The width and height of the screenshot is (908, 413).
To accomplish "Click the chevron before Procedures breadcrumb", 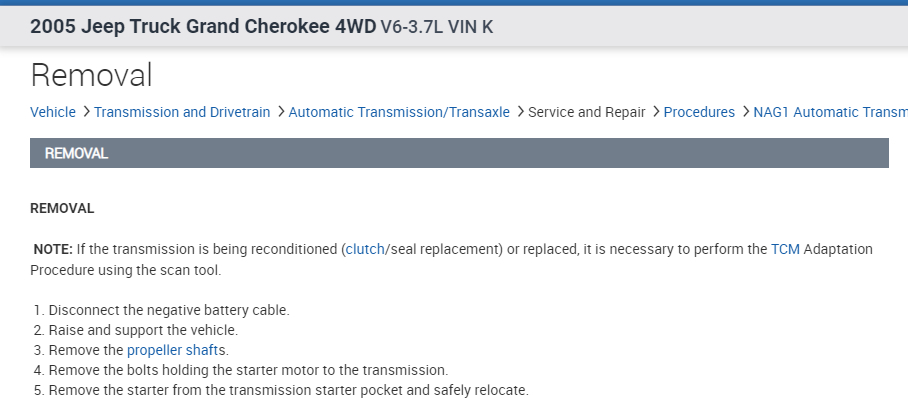I will pos(655,112).
